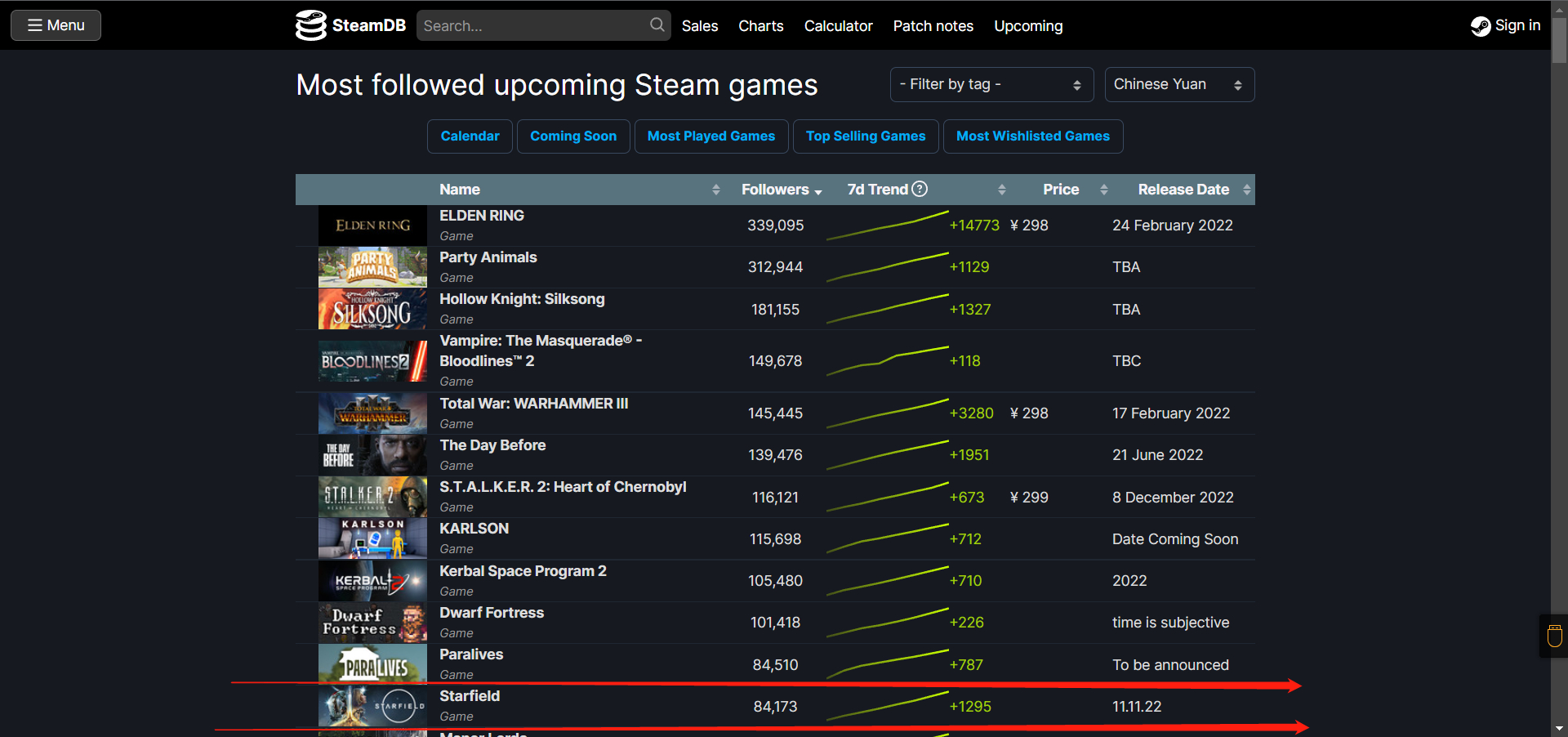1568x737 pixels.
Task: Sort by Followers column header
Action: point(782,190)
